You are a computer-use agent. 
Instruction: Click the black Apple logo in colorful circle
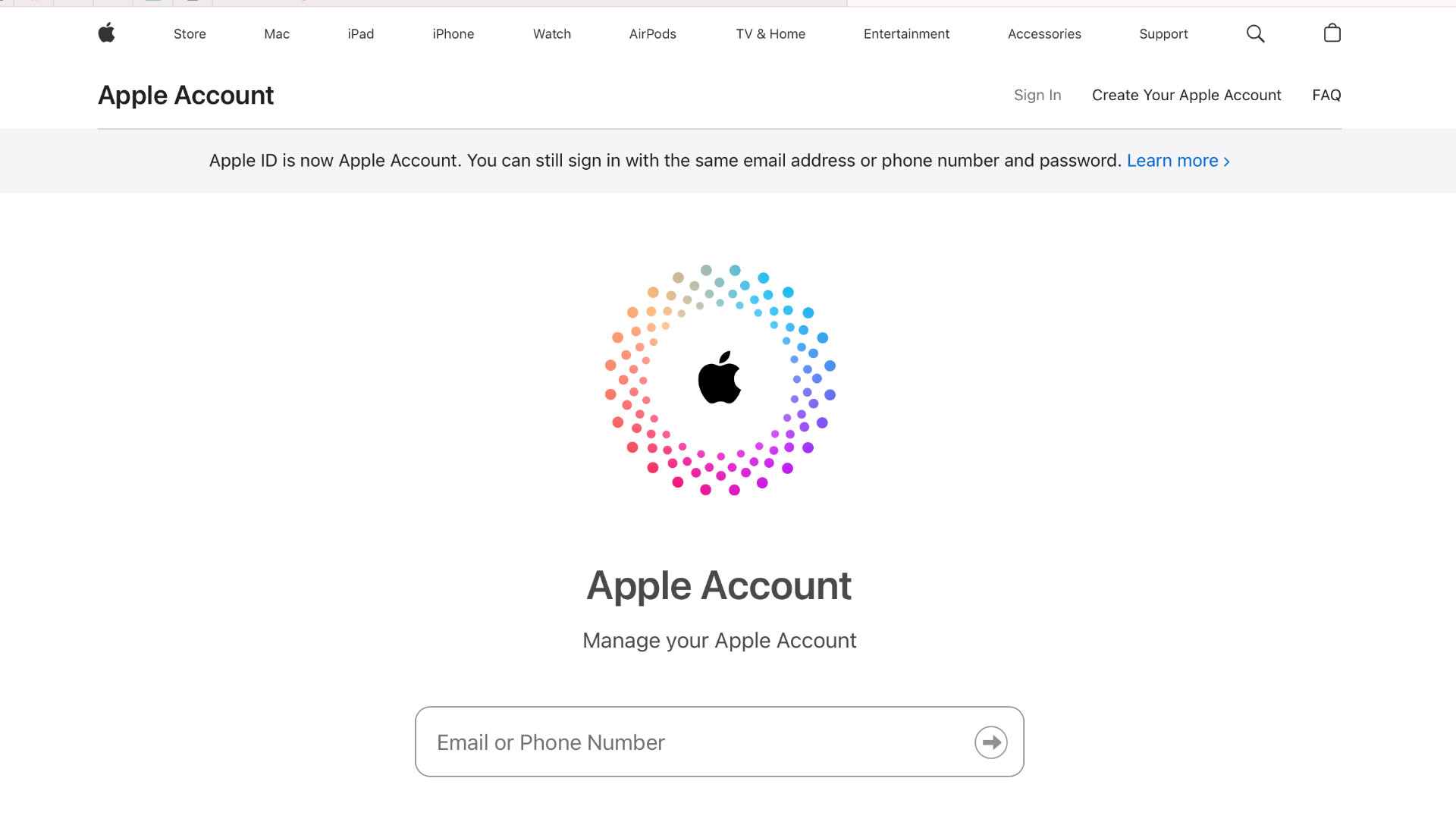click(x=719, y=378)
